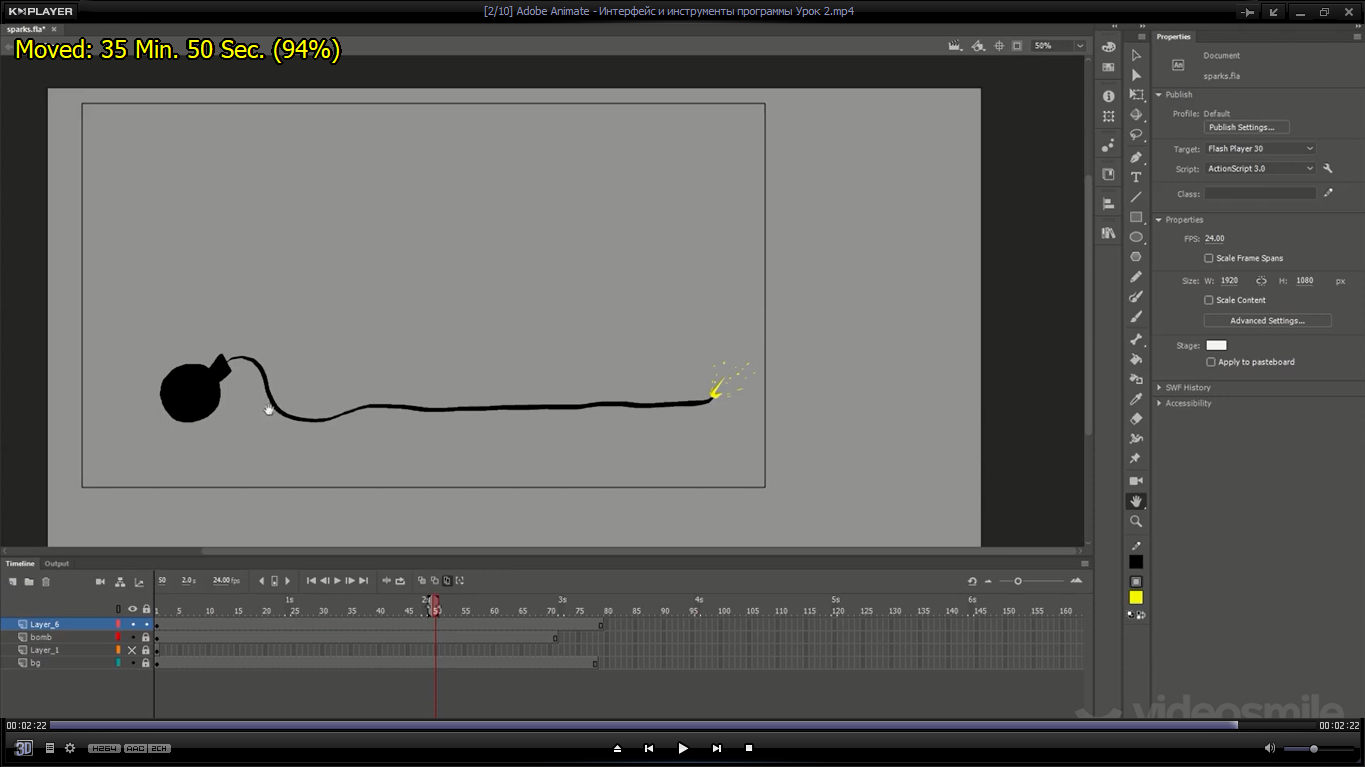The image size is (1365, 767).
Task: Open the Target Flash Player dropdown
Action: pos(1260,149)
